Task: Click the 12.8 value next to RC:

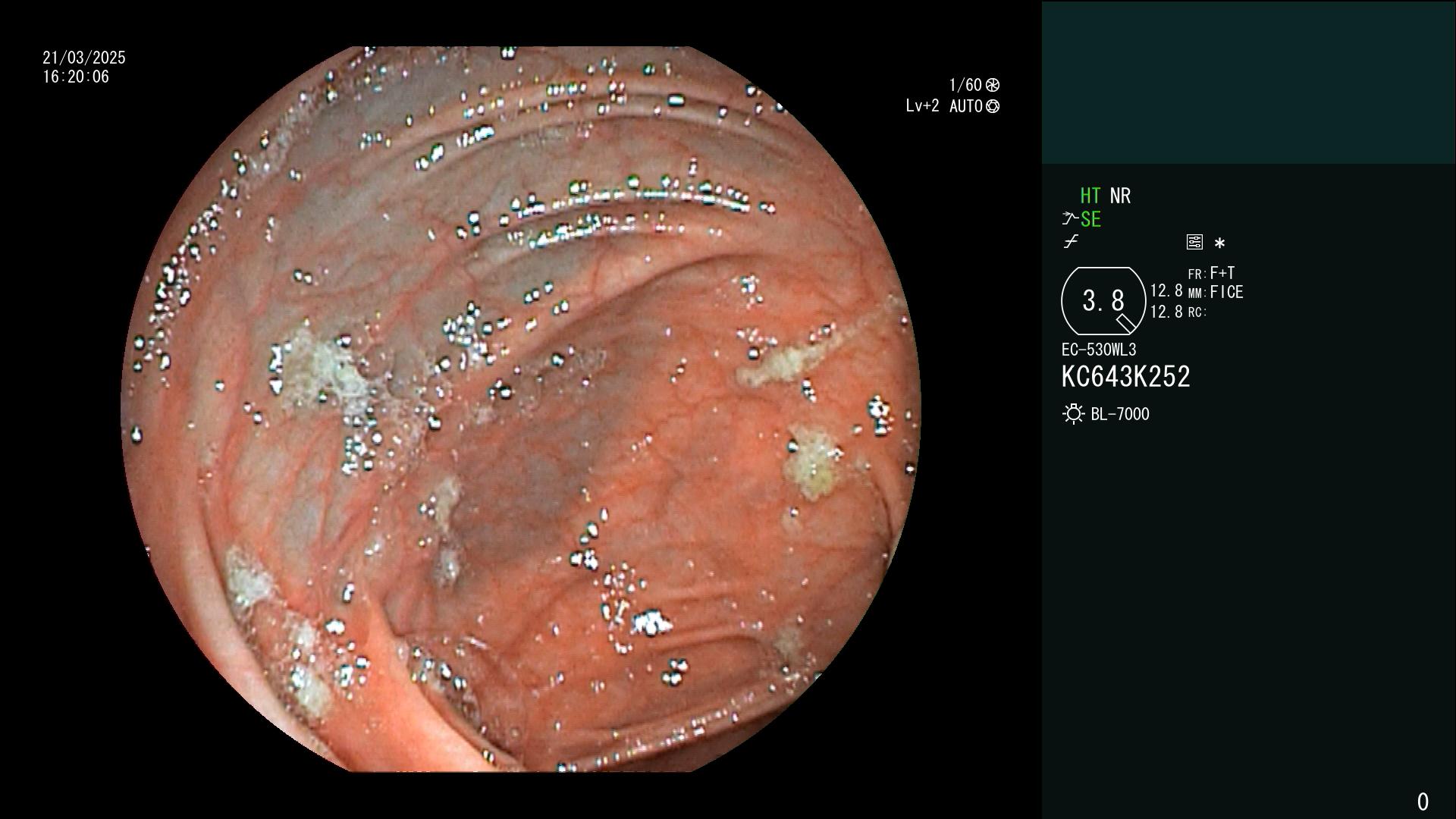Action: click(x=1166, y=312)
